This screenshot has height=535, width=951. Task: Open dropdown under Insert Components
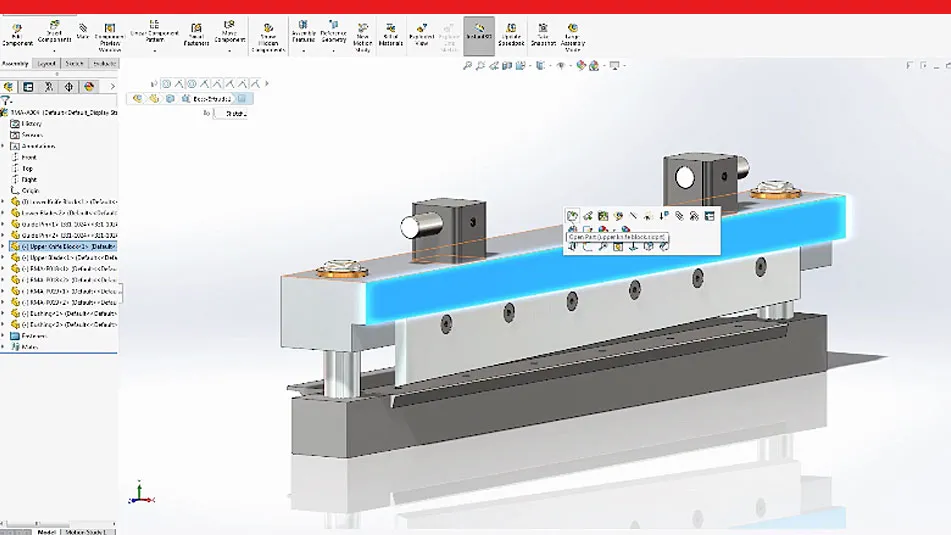click(55, 51)
